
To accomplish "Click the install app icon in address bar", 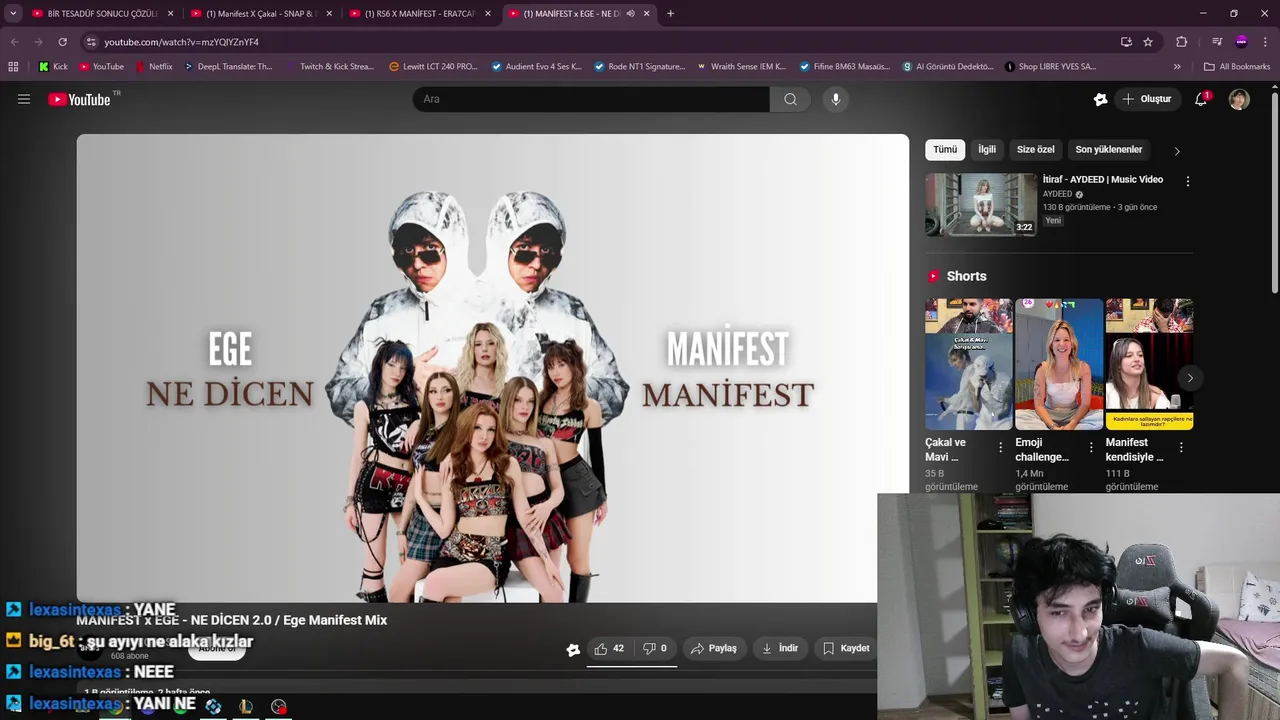I will [x=1126, y=42].
